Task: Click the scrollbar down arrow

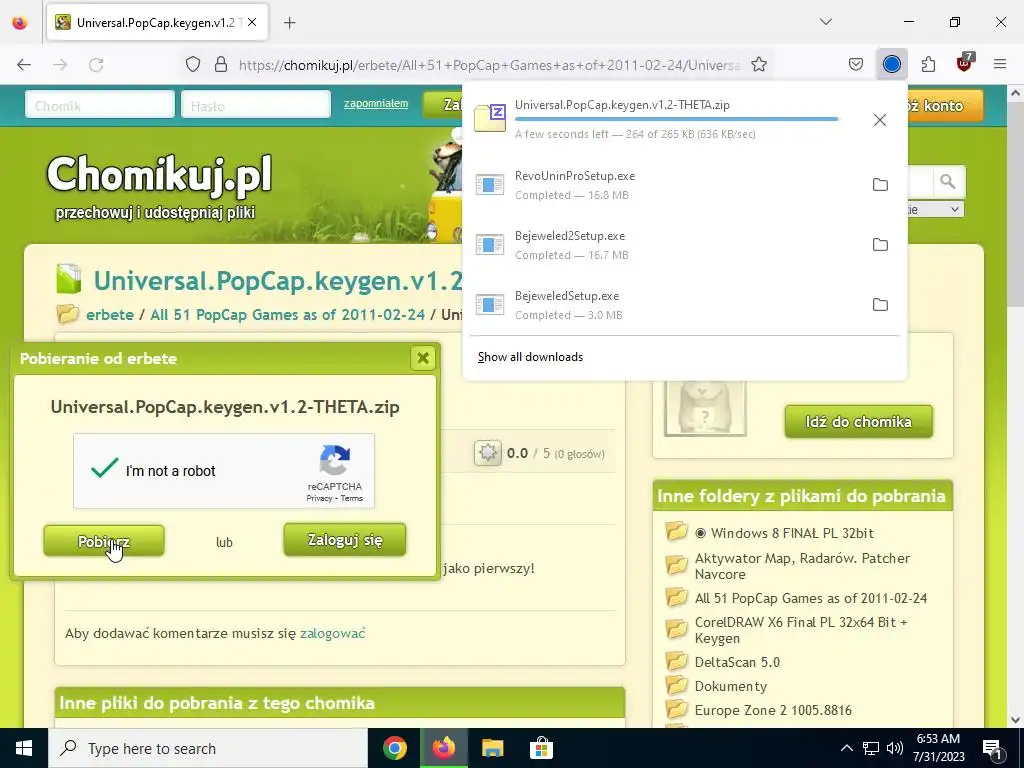Action: click(x=1015, y=720)
